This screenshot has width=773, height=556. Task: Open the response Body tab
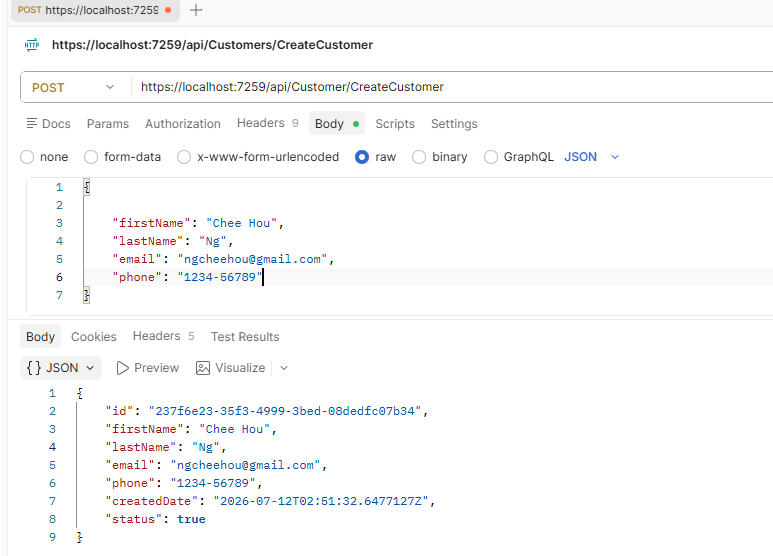pyautogui.click(x=40, y=337)
